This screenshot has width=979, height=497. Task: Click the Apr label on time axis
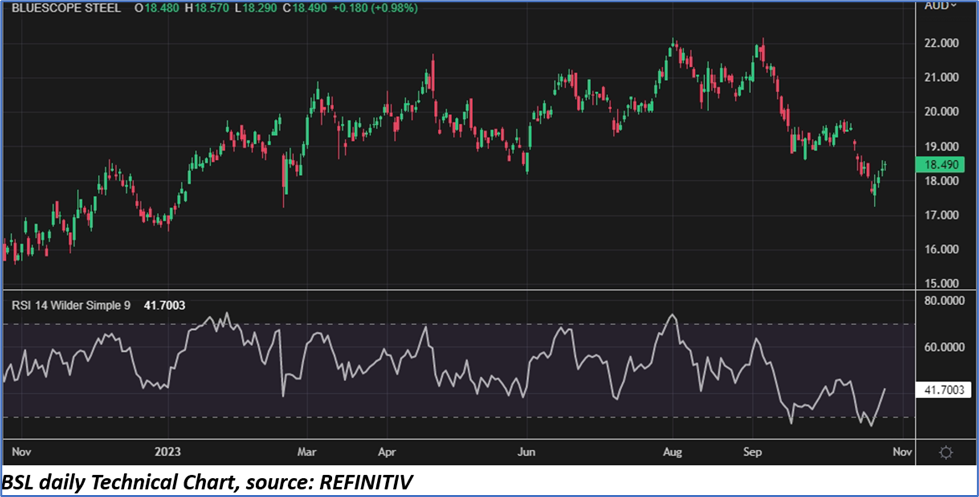pyautogui.click(x=387, y=451)
